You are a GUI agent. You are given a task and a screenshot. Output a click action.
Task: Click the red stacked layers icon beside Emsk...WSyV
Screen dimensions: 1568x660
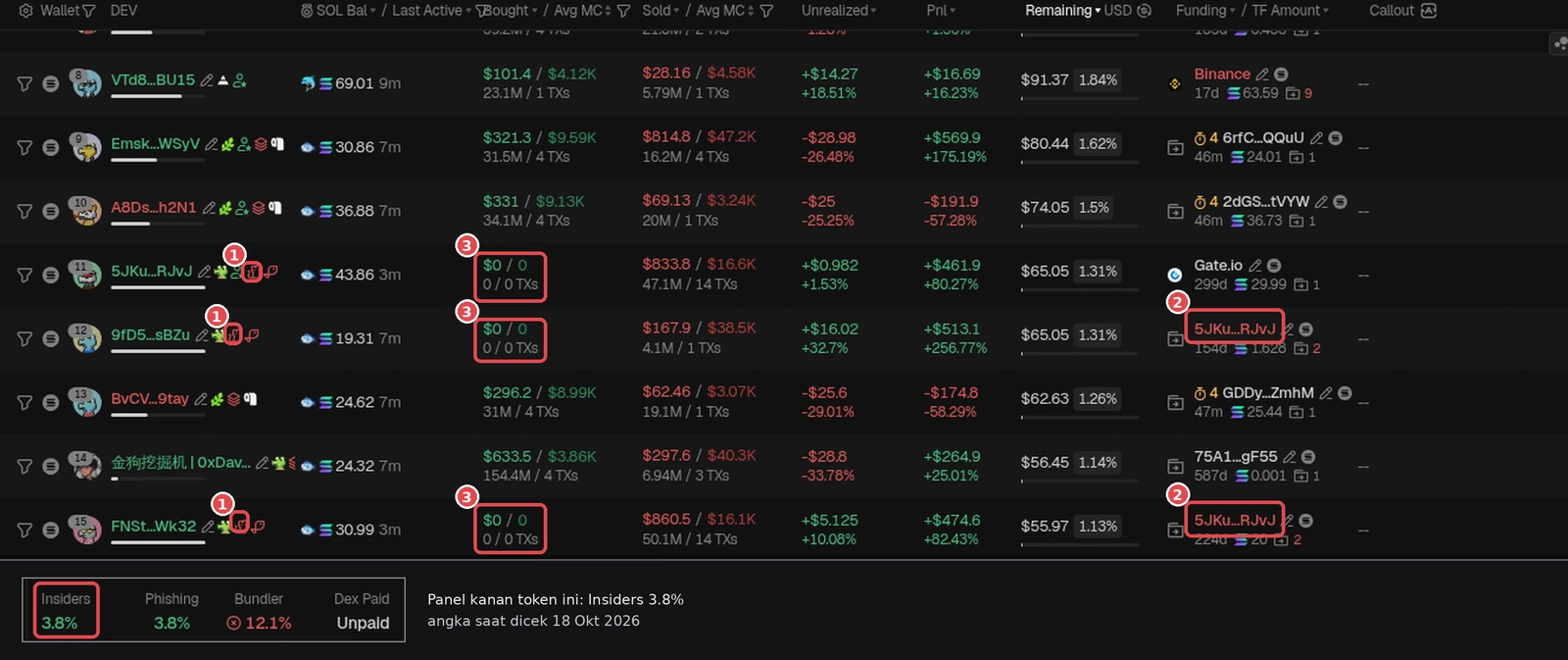[261, 144]
